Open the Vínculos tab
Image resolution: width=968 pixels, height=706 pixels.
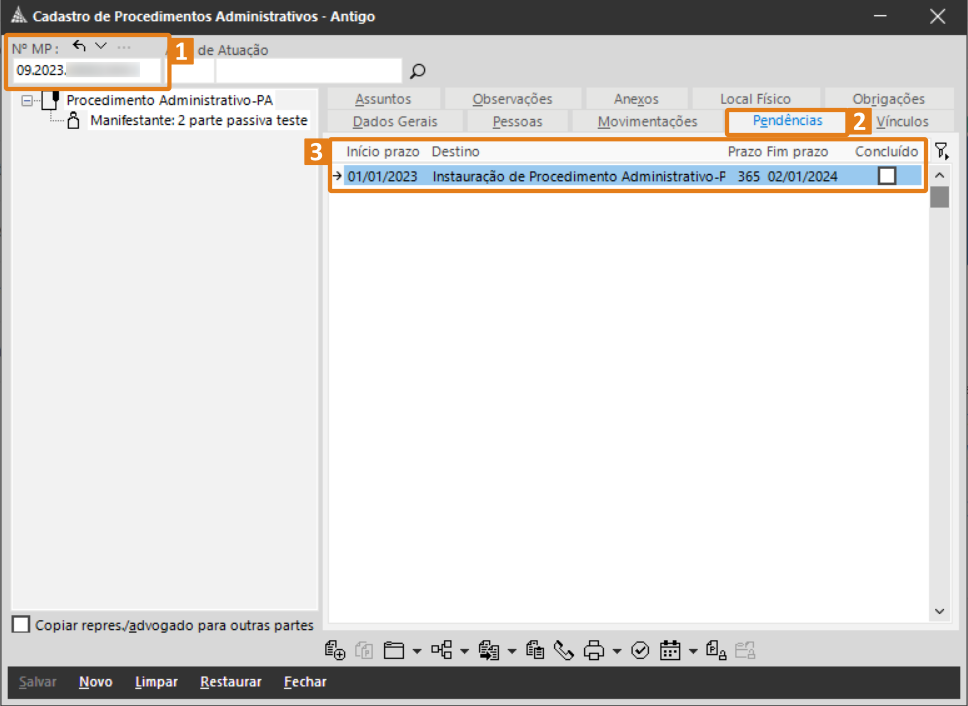pyautogui.click(x=902, y=122)
